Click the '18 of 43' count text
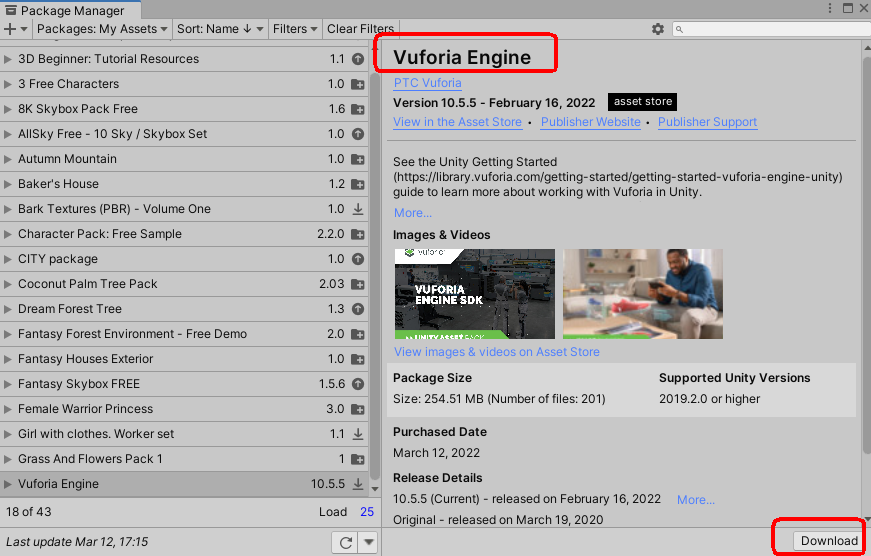This screenshot has width=871, height=556. (x=28, y=512)
